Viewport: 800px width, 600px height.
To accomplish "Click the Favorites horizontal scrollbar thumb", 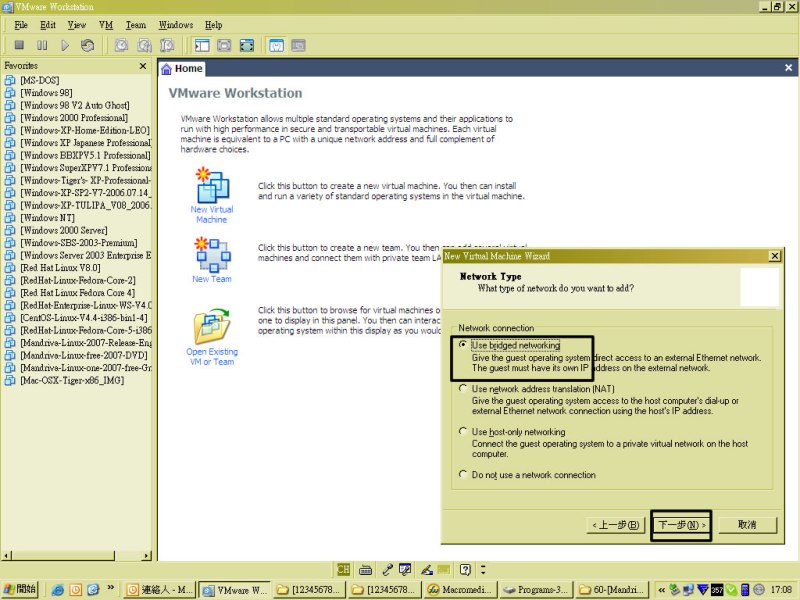I will [x=63, y=556].
